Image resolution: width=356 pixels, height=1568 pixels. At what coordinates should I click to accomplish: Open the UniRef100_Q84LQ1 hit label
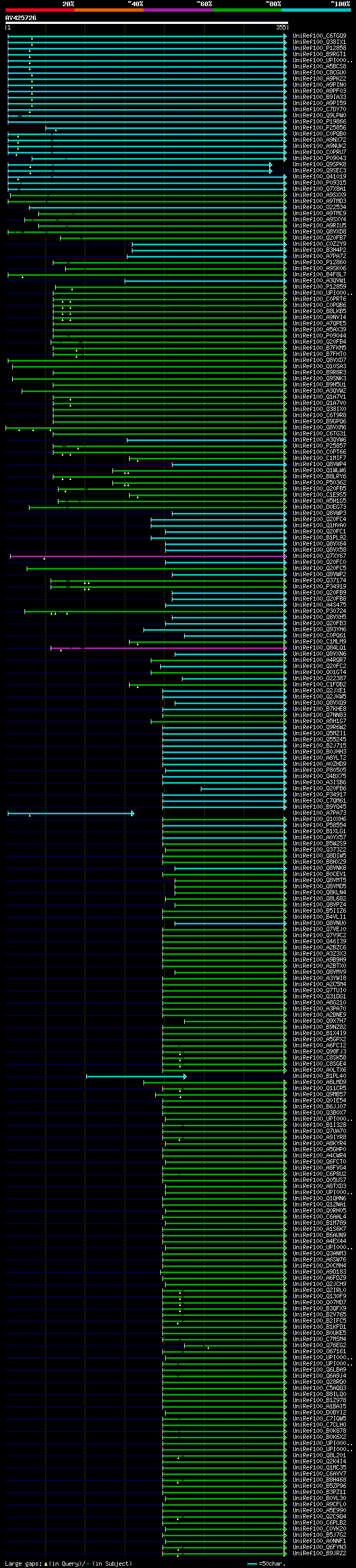(x=319, y=647)
